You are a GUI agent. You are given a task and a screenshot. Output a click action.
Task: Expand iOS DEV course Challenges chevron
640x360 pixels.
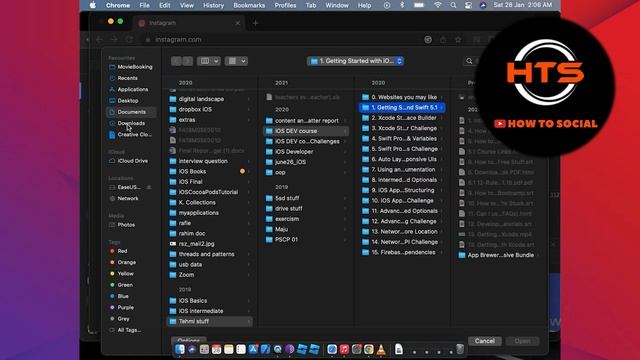(345, 142)
